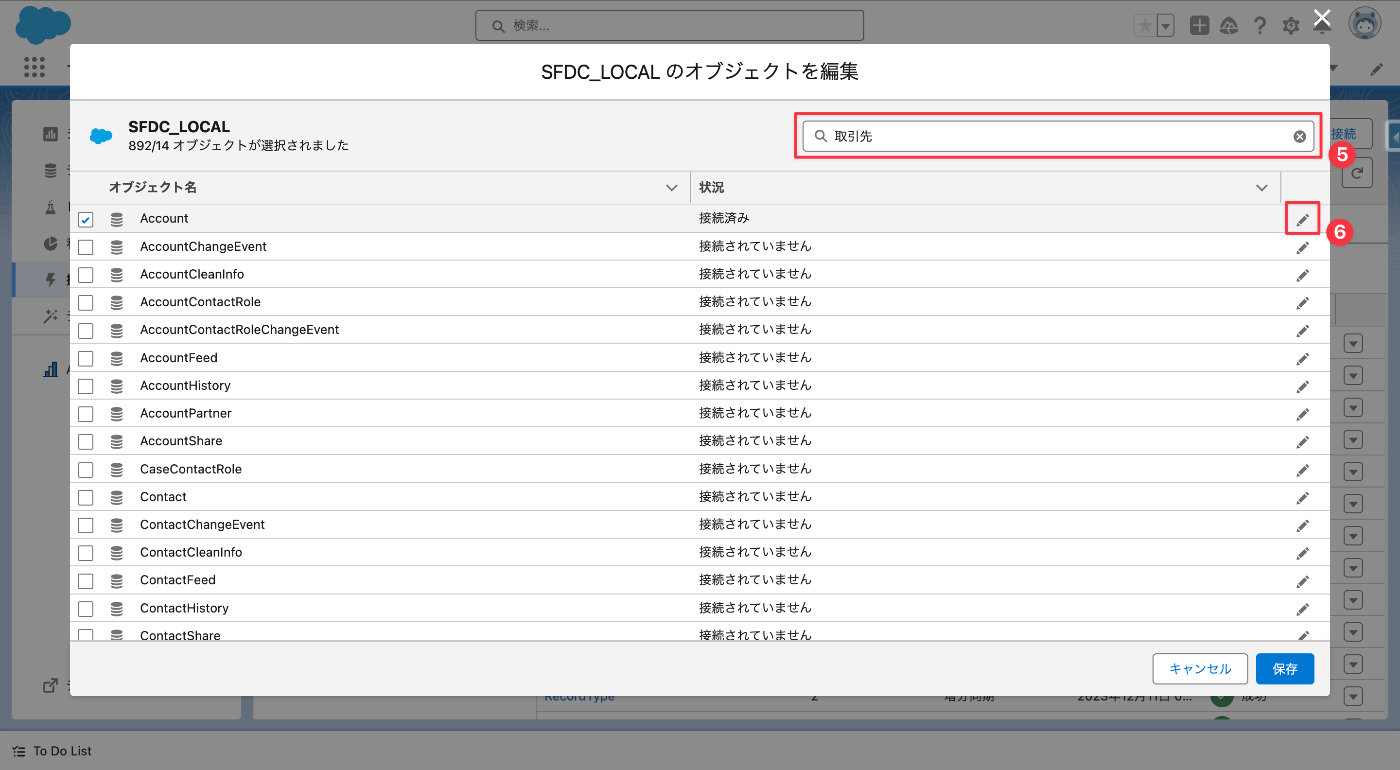Click into the 取引先 object search field
The width and height of the screenshot is (1400, 770).
[1058, 137]
